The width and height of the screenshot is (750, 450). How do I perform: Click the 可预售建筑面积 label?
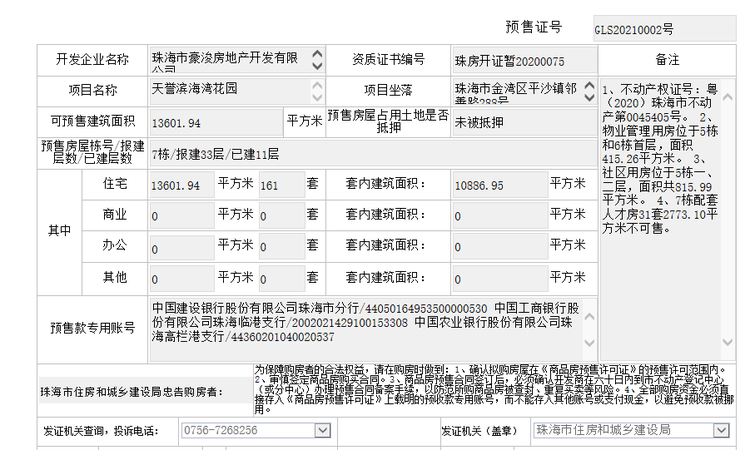pyautogui.click(x=92, y=121)
